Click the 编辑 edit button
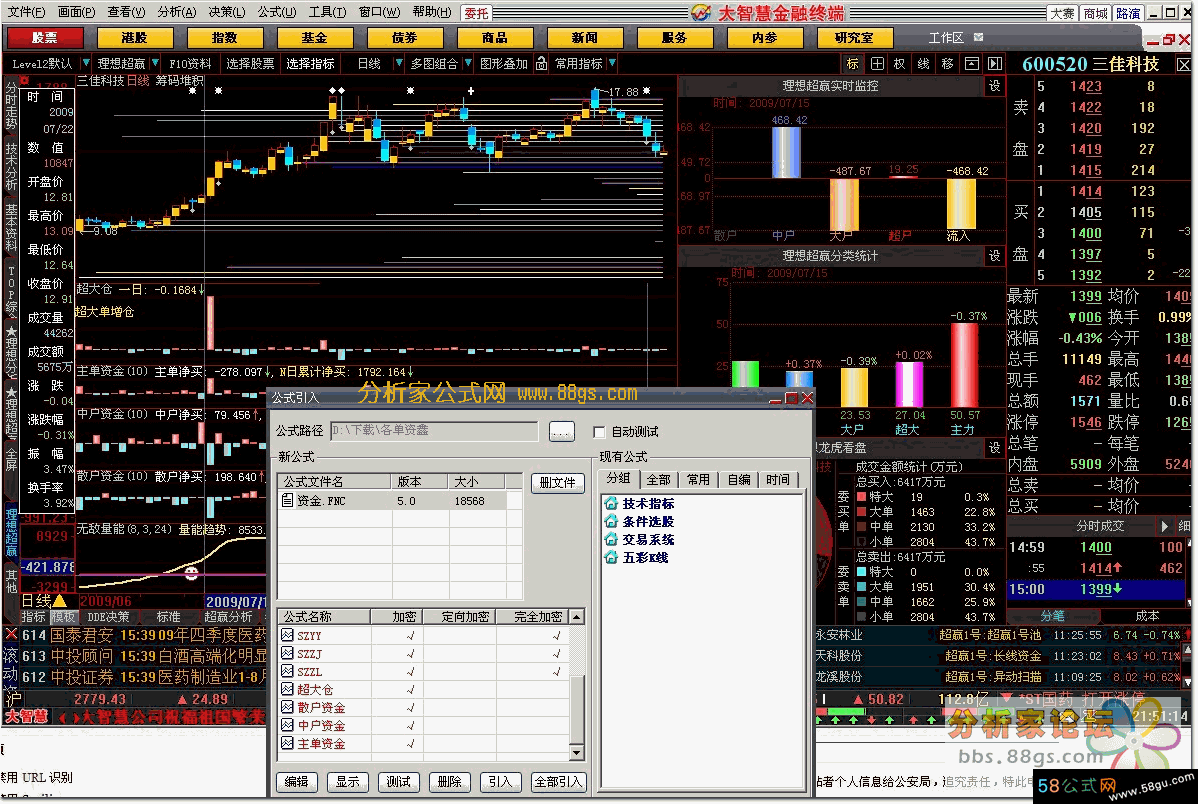The height and width of the screenshot is (804, 1198). point(296,782)
